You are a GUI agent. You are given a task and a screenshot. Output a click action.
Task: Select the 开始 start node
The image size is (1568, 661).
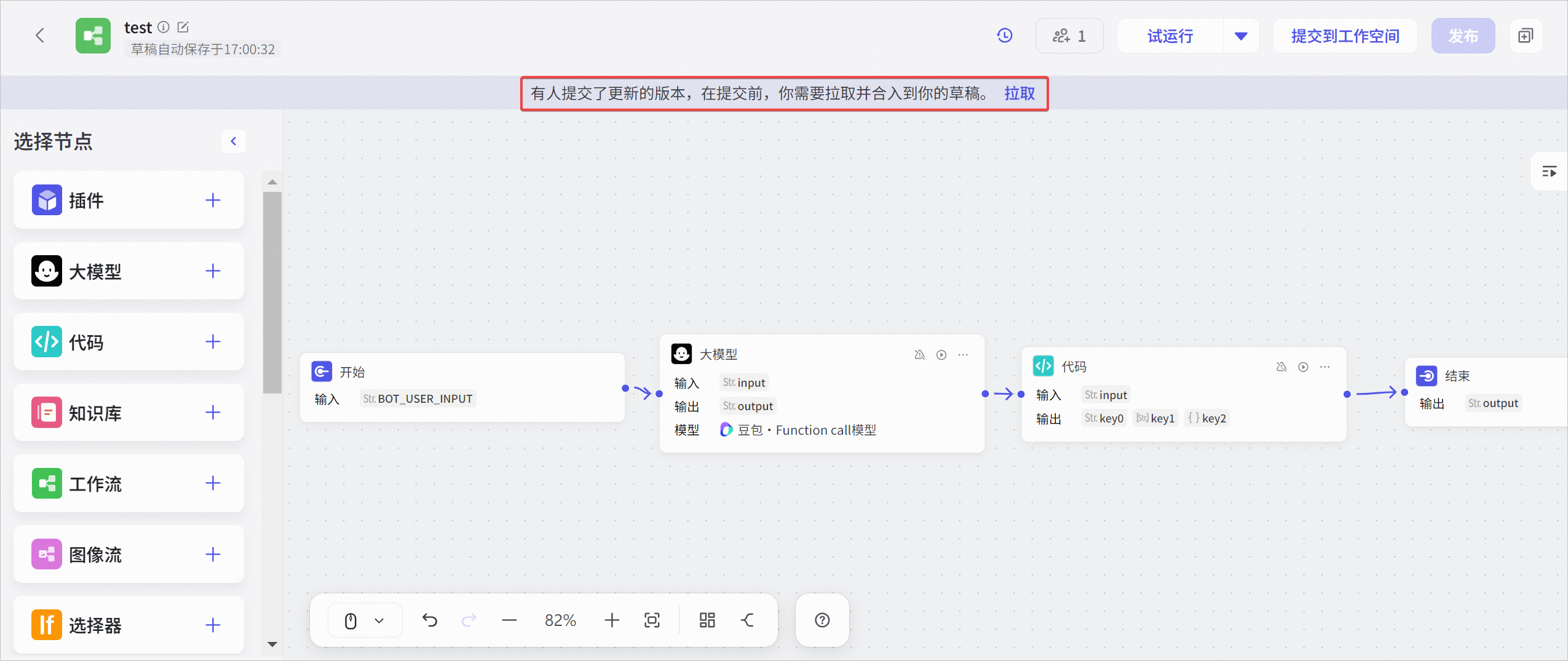click(462, 387)
